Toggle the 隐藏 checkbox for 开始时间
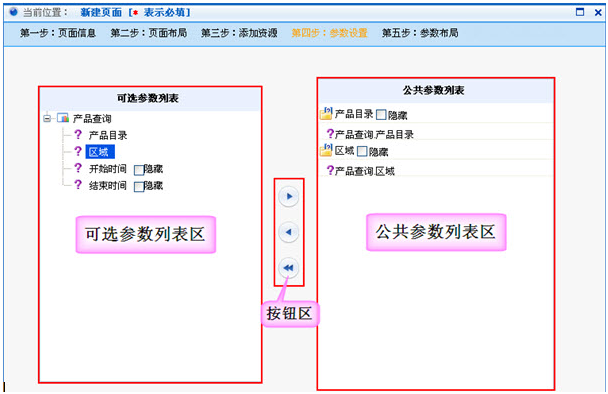The width and height of the screenshot is (608, 394). pyautogui.click(x=138, y=170)
